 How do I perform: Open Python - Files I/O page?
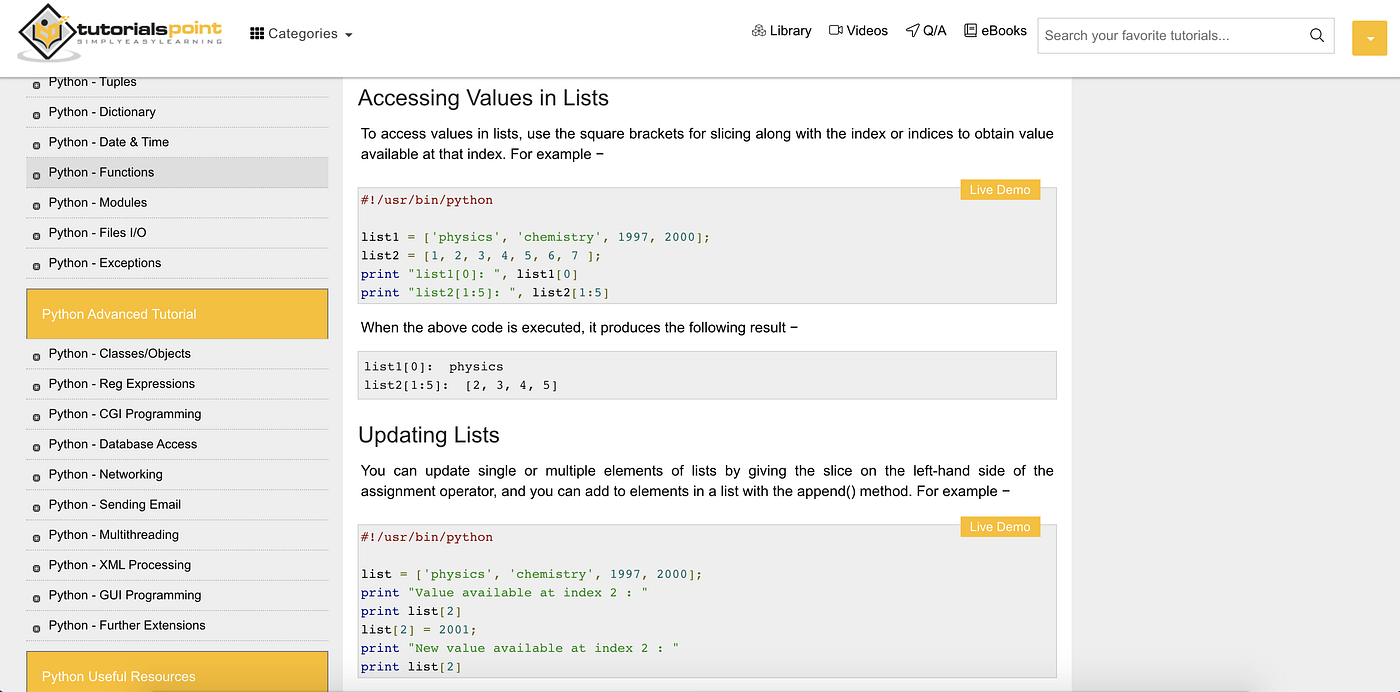coord(97,233)
